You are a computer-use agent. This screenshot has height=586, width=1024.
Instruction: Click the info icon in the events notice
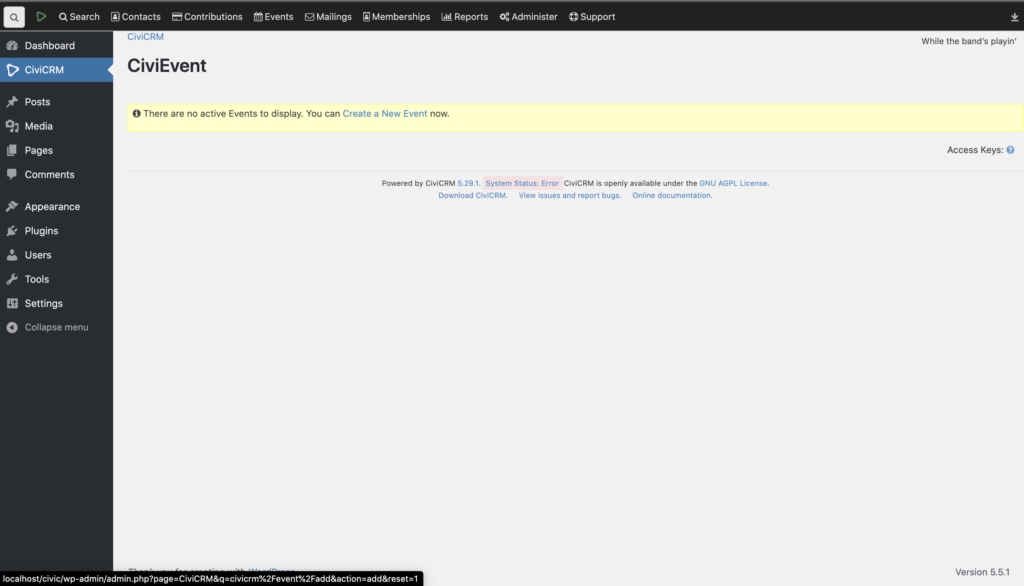[x=136, y=114]
